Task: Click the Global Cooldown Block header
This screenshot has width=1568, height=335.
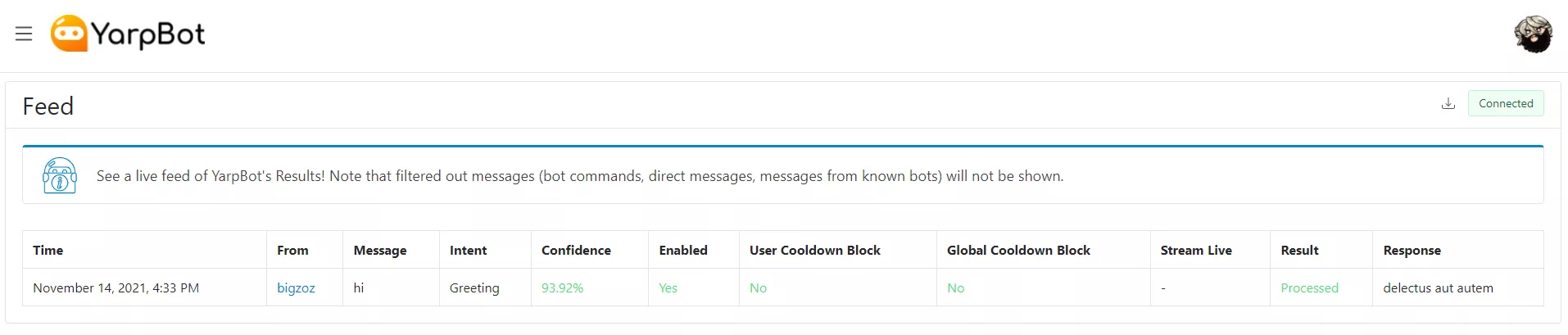Action: 1018,251
